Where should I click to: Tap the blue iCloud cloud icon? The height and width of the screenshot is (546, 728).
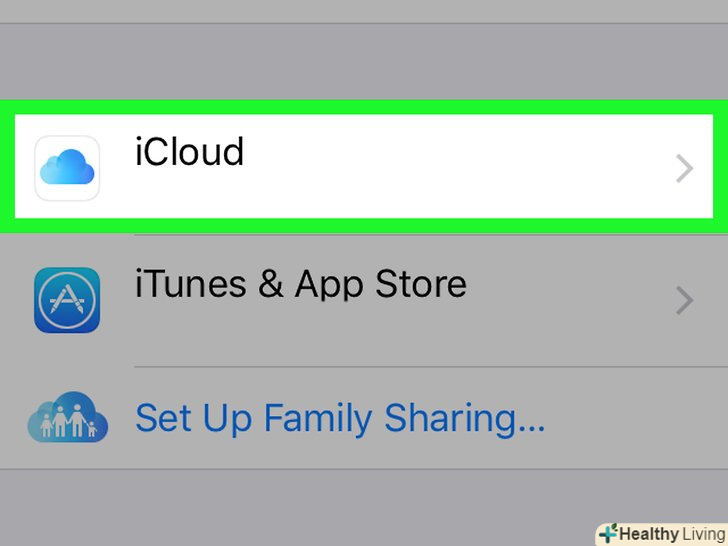pos(67,168)
